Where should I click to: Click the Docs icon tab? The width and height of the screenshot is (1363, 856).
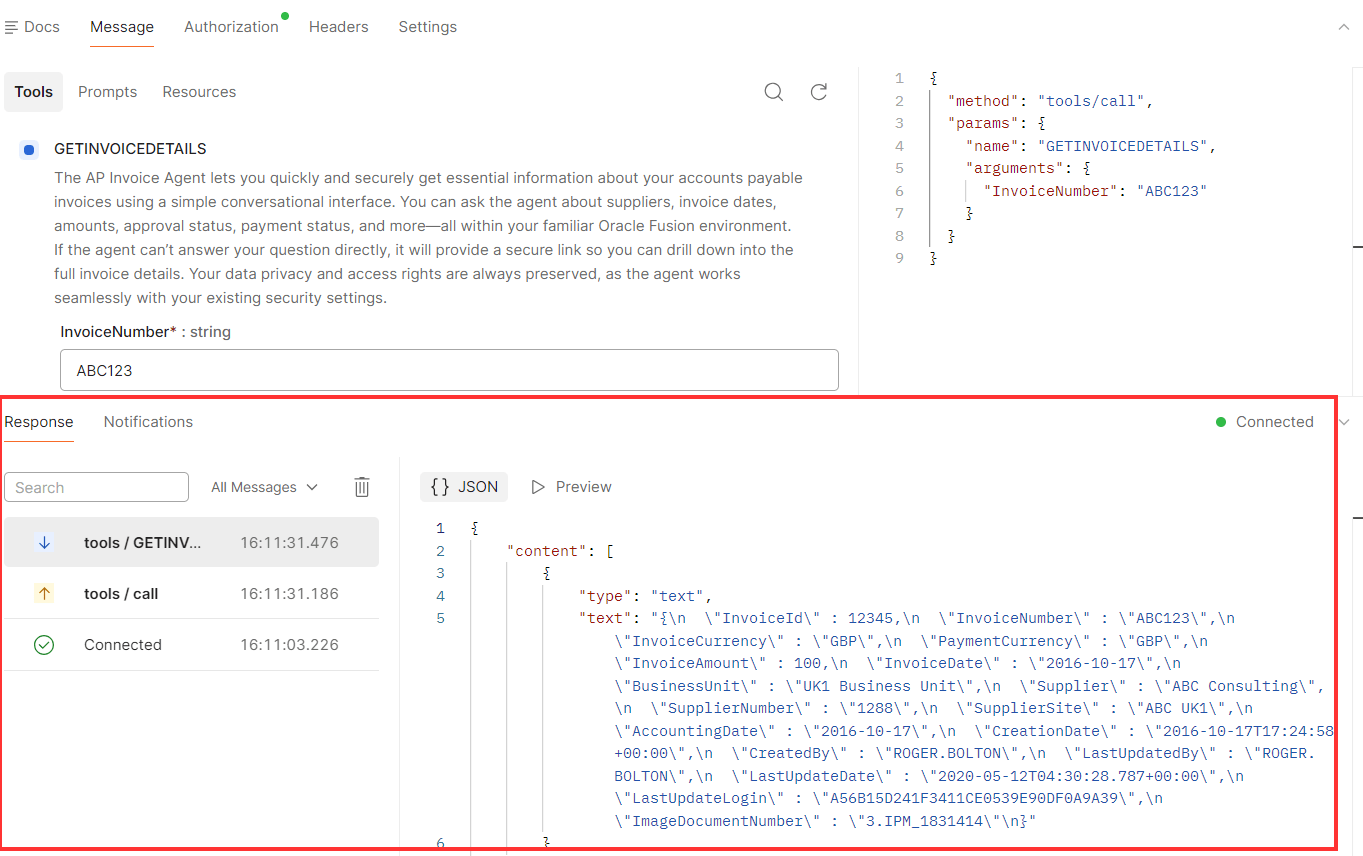click(32, 27)
